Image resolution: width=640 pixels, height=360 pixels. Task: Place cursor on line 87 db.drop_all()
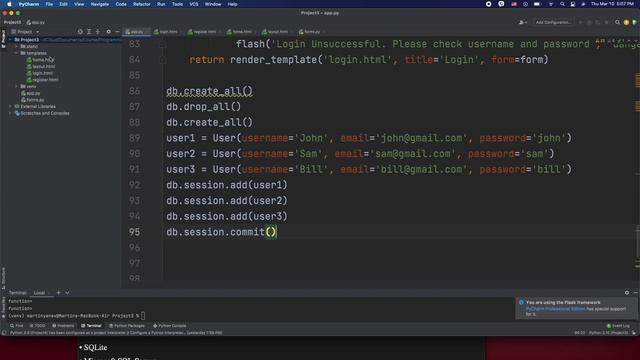[203, 107]
